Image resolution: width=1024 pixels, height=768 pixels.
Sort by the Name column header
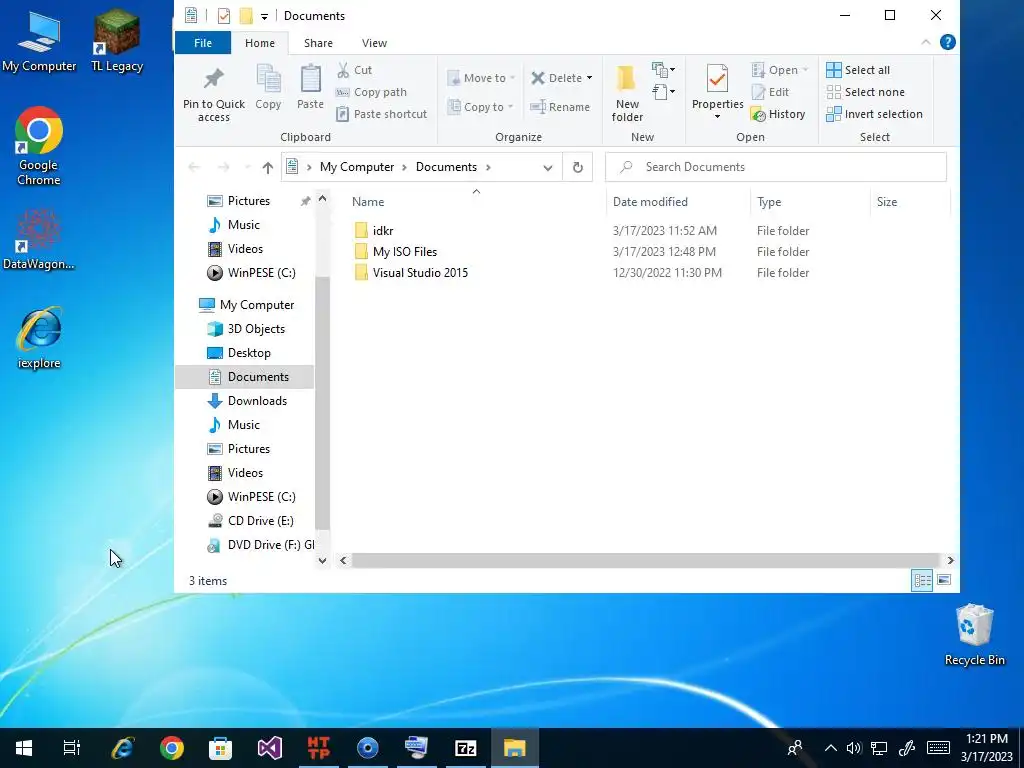(368, 202)
